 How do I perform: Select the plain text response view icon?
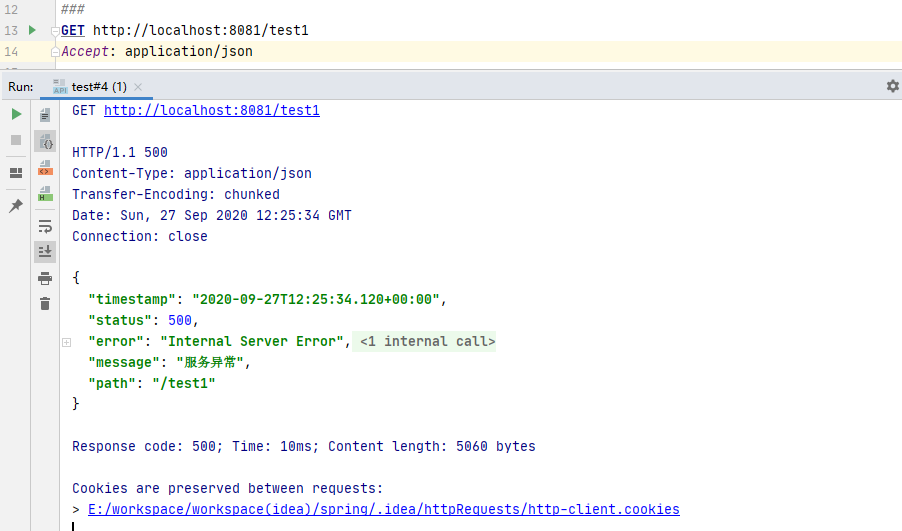[45, 115]
